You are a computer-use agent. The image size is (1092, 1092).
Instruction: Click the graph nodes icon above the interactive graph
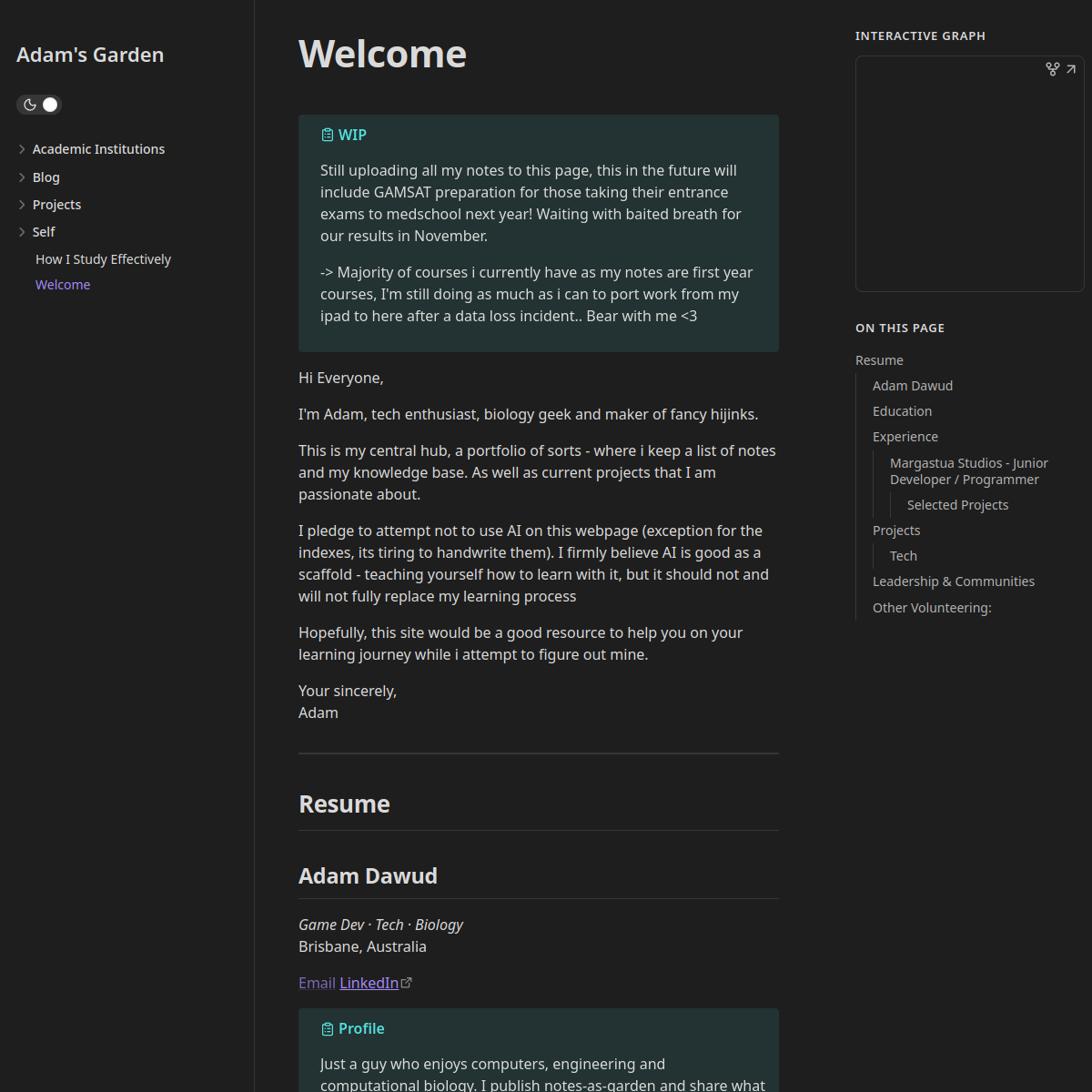(x=1053, y=68)
